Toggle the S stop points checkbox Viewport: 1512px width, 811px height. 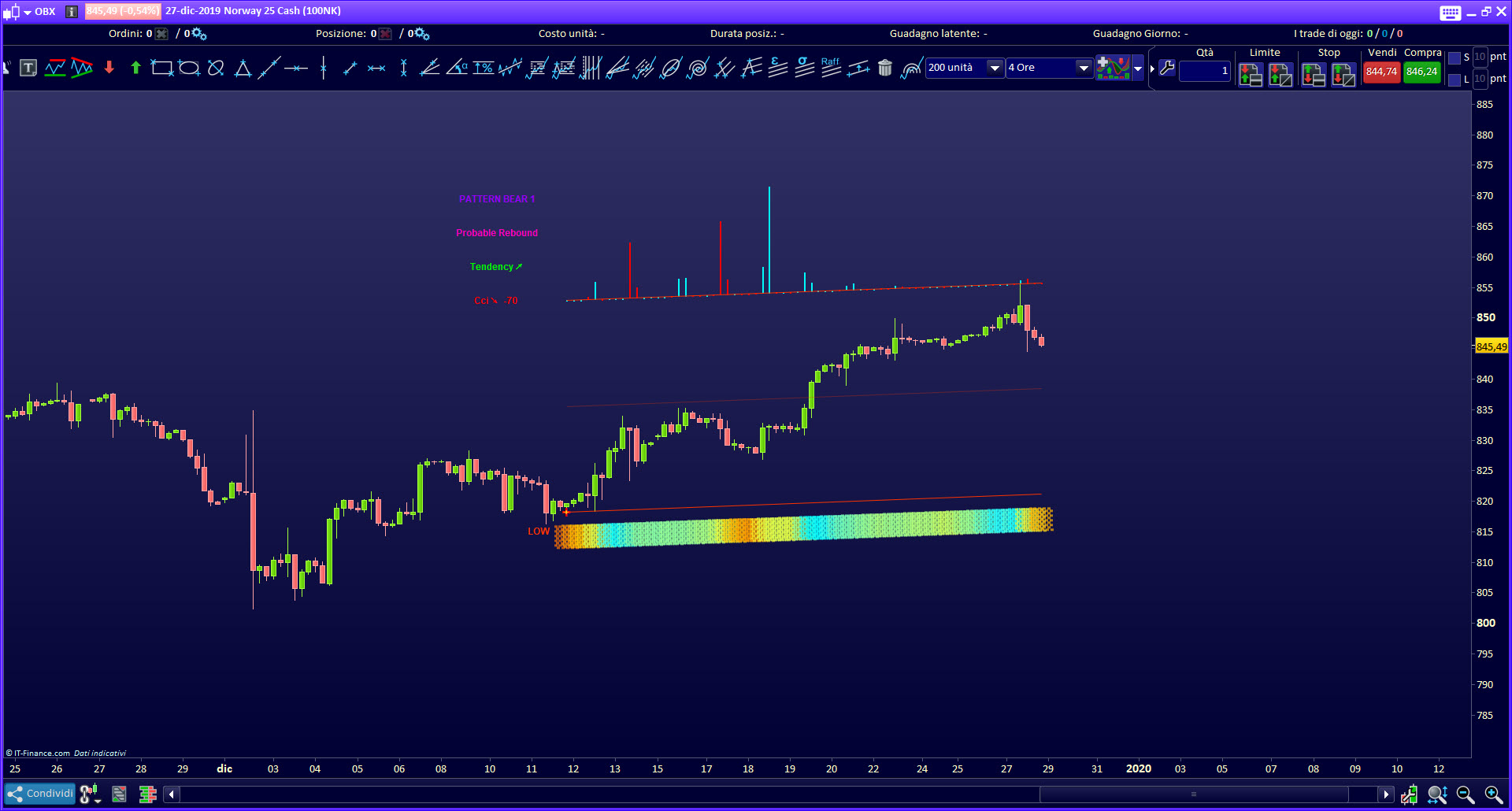coord(1455,58)
